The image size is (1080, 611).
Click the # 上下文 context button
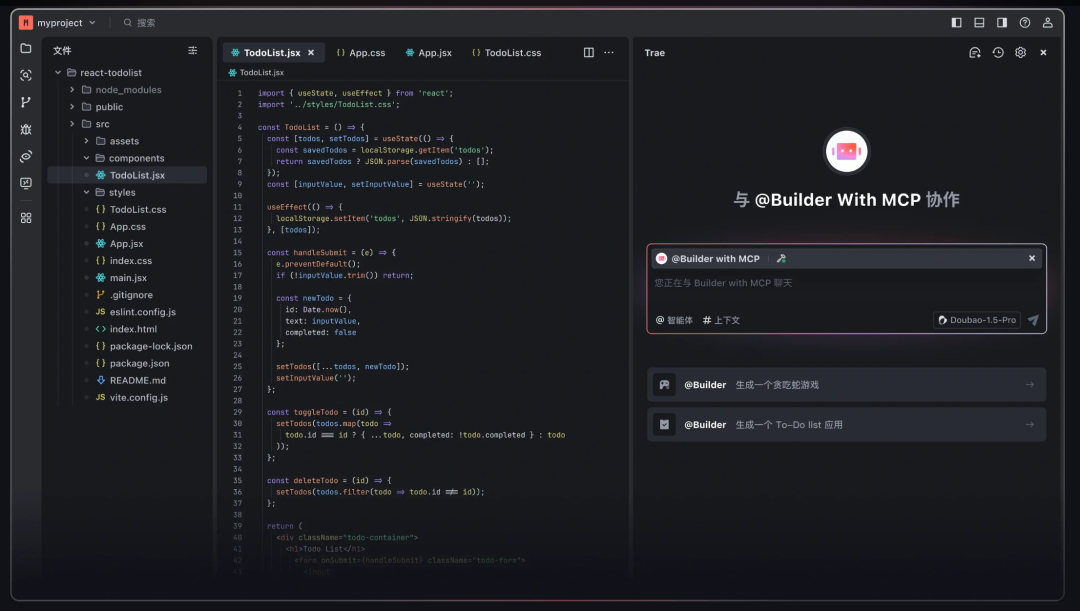click(x=721, y=320)
